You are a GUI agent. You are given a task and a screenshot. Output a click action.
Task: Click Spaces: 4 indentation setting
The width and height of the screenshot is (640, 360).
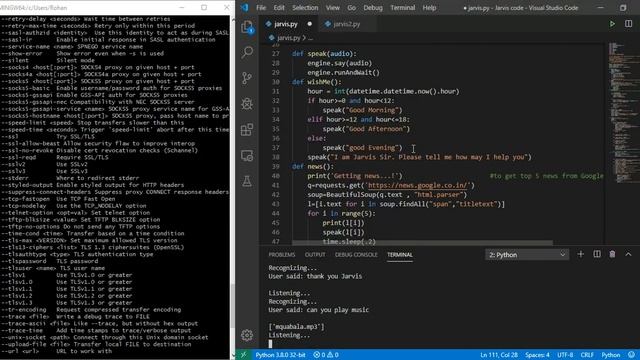pyautogui.click(x=538, y=355)
